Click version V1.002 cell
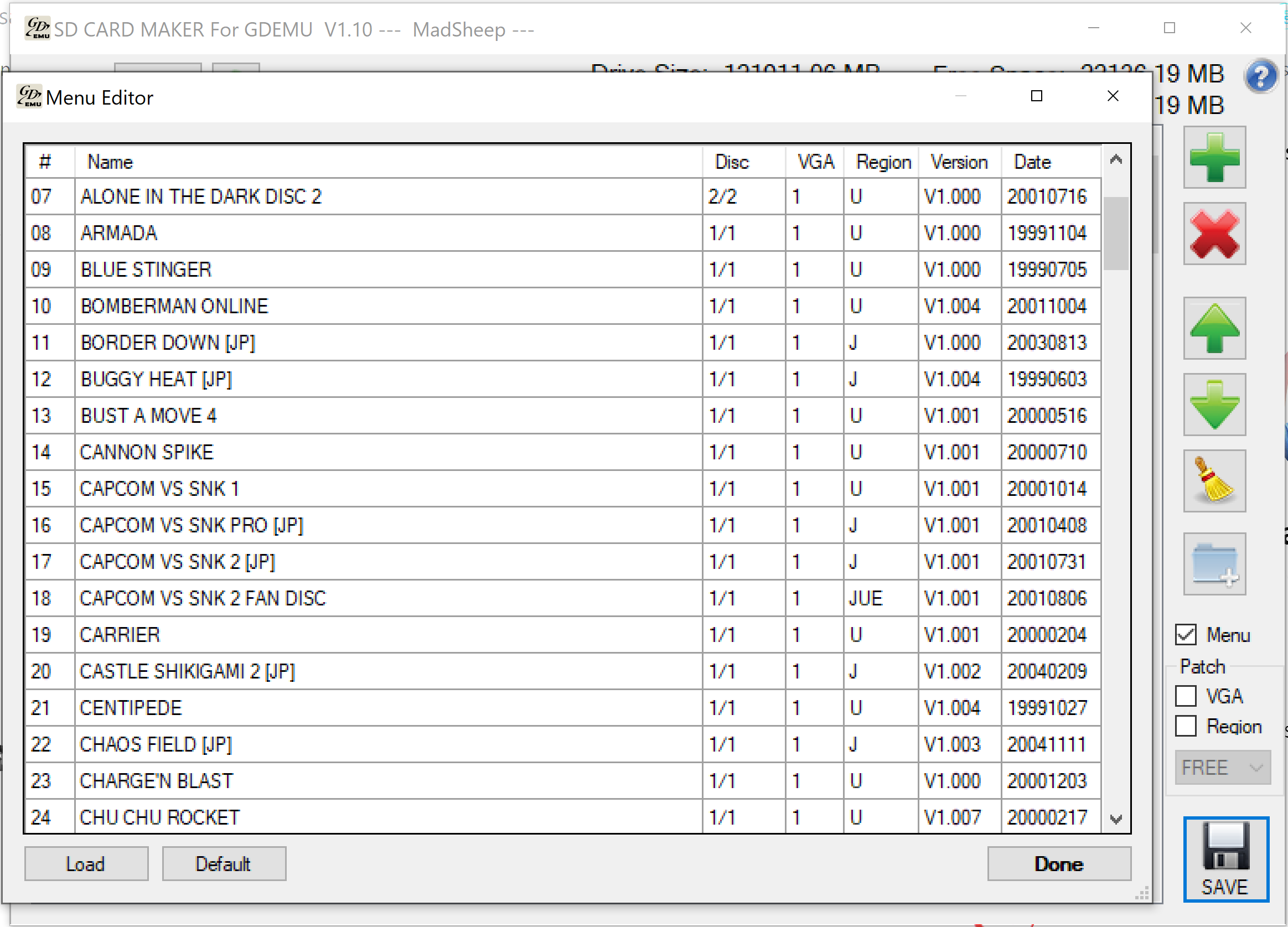Image resolution: width=1288 pixels, height=927 pixels. click(959, 671)
